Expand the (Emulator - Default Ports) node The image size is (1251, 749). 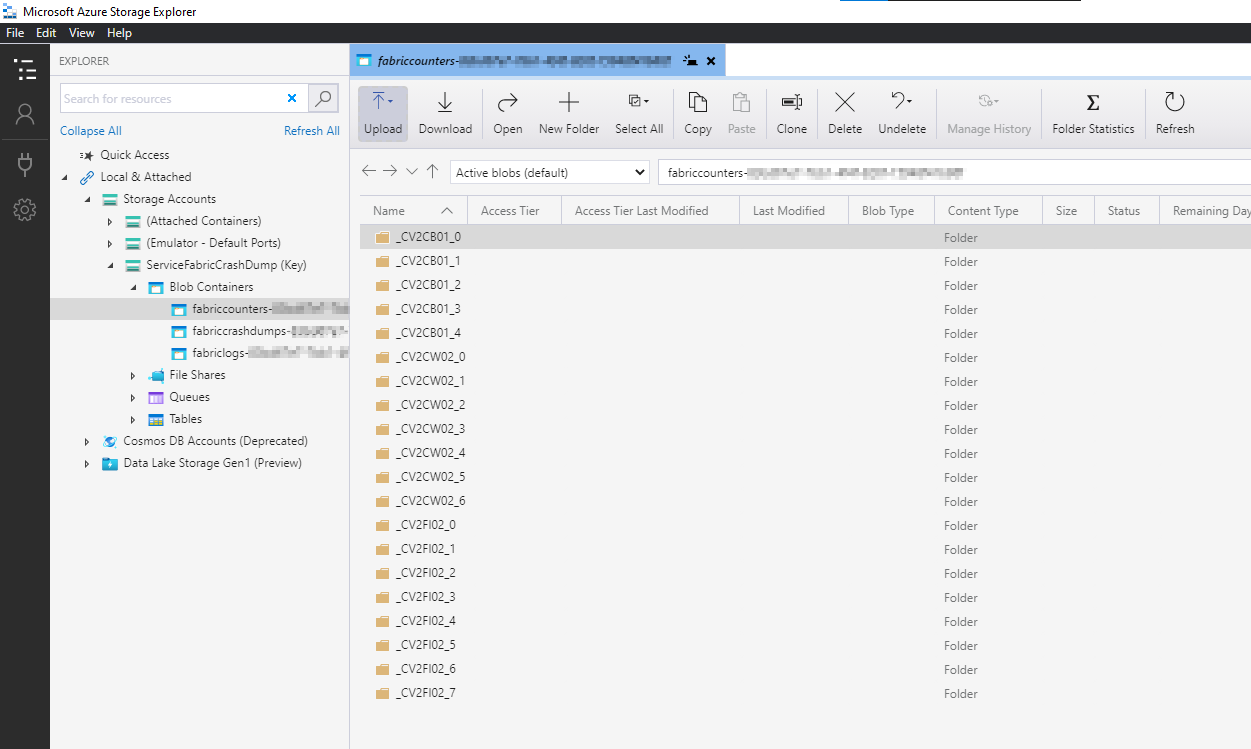click(x=110, y=243)
